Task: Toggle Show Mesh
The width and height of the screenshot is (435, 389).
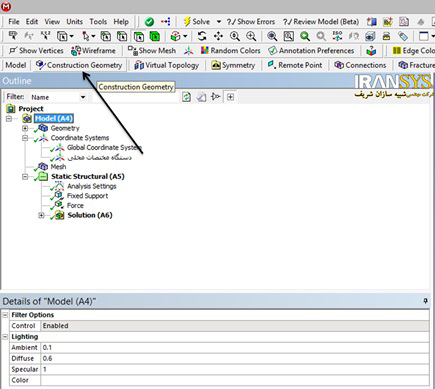Action: click(152, 51)
